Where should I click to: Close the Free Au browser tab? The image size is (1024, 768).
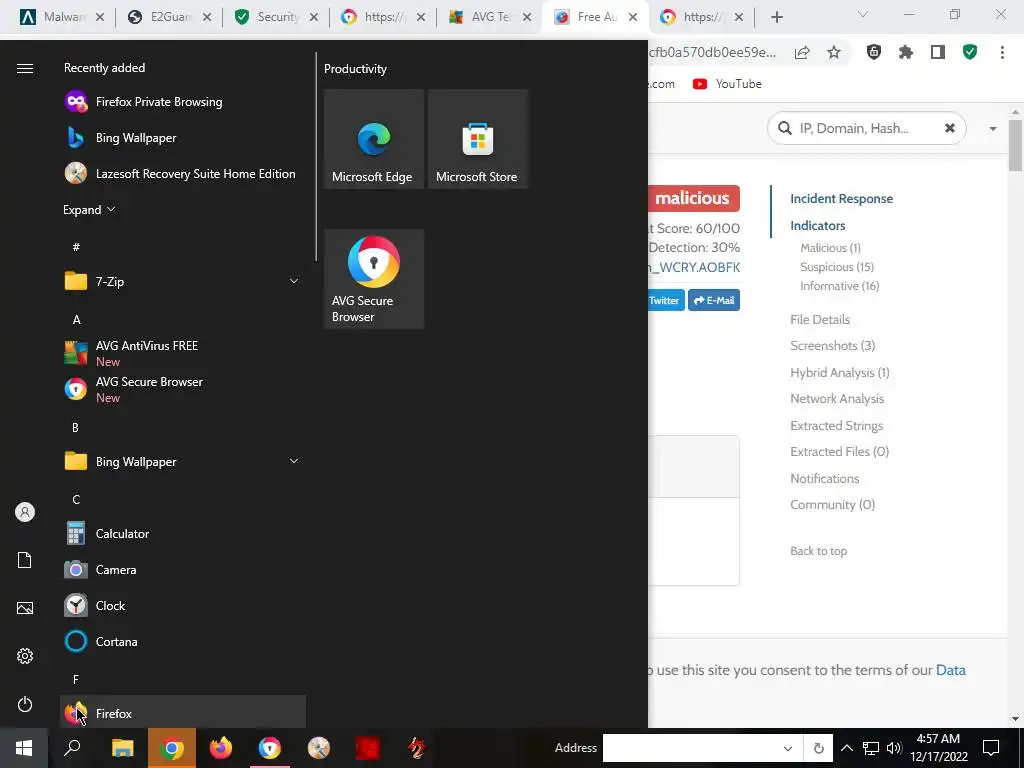click(x=633, y=17)
